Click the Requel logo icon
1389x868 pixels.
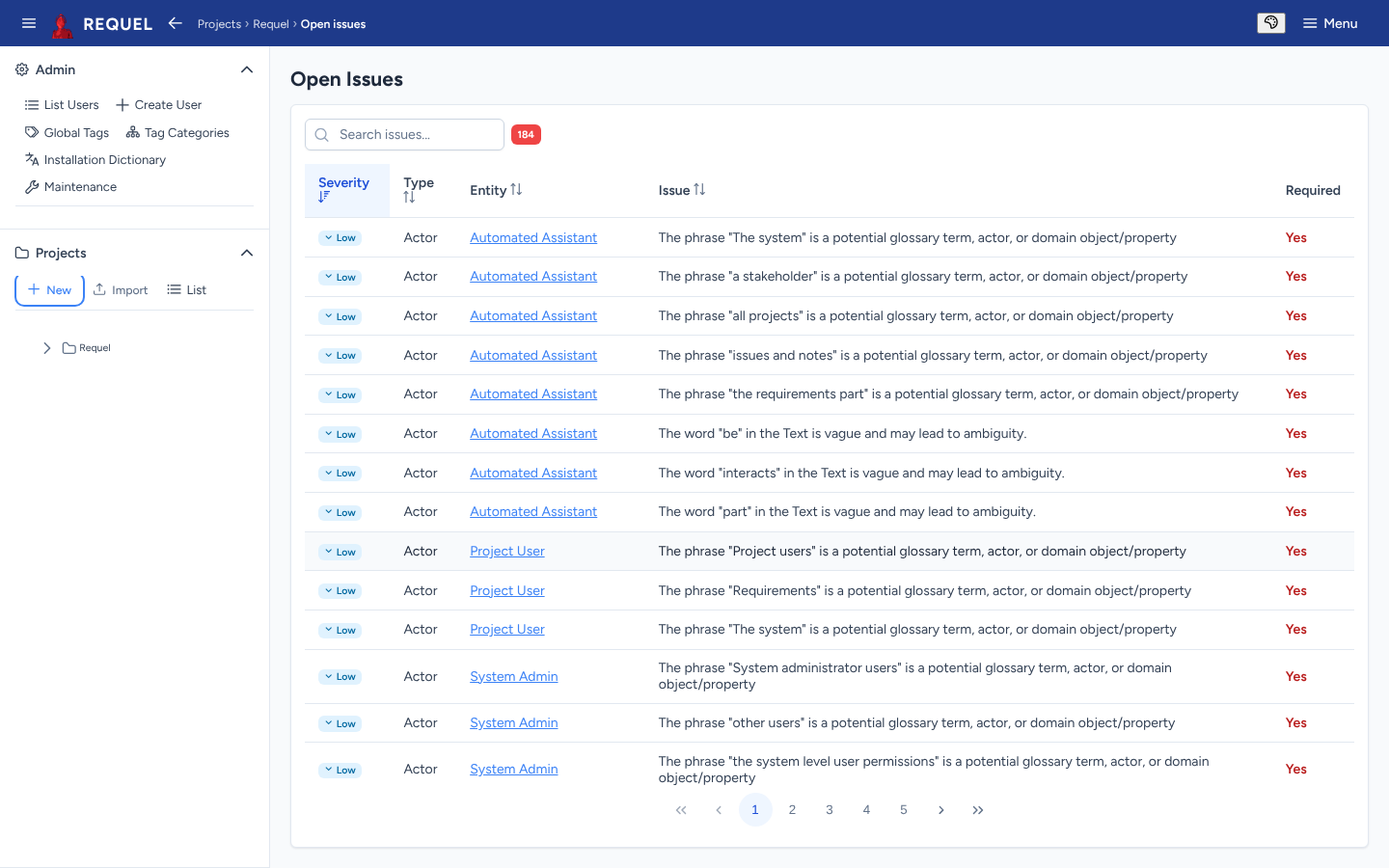click(63, 24)
